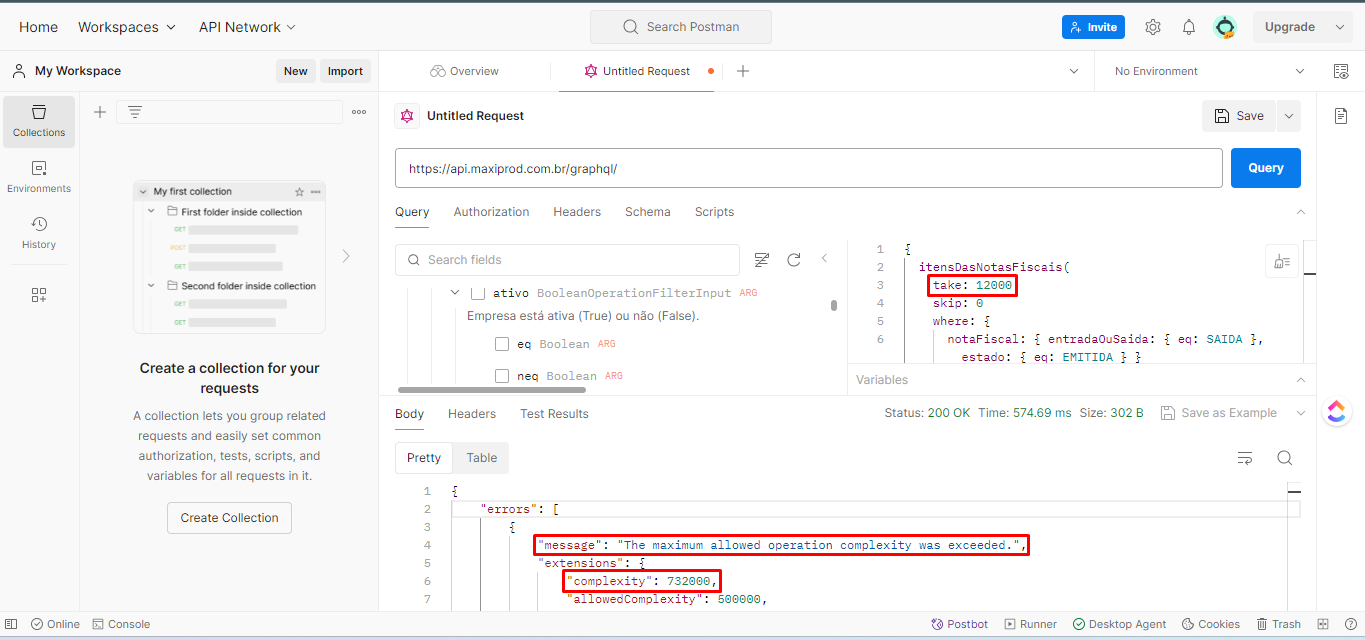This screenshot has width=1365, height=640.
Task: Click the query prettify icon
Action: coord(762,260)
